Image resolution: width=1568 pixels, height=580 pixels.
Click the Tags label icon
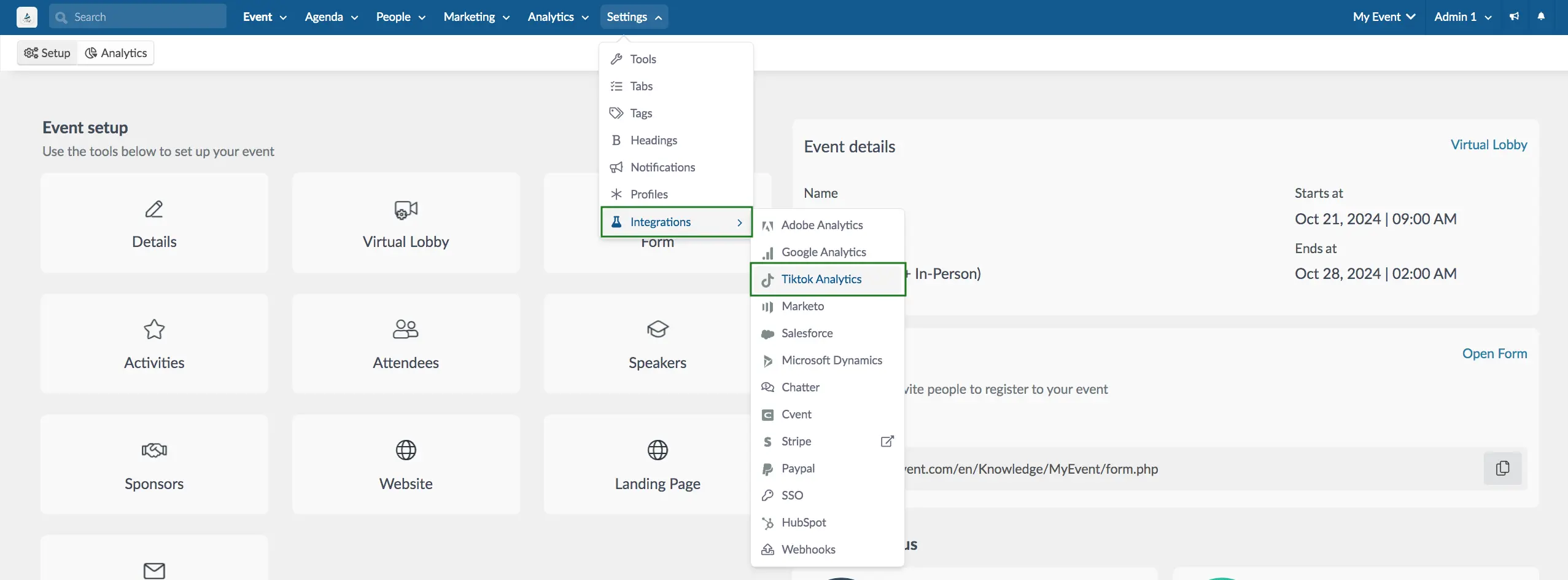[x=616, y=113]
